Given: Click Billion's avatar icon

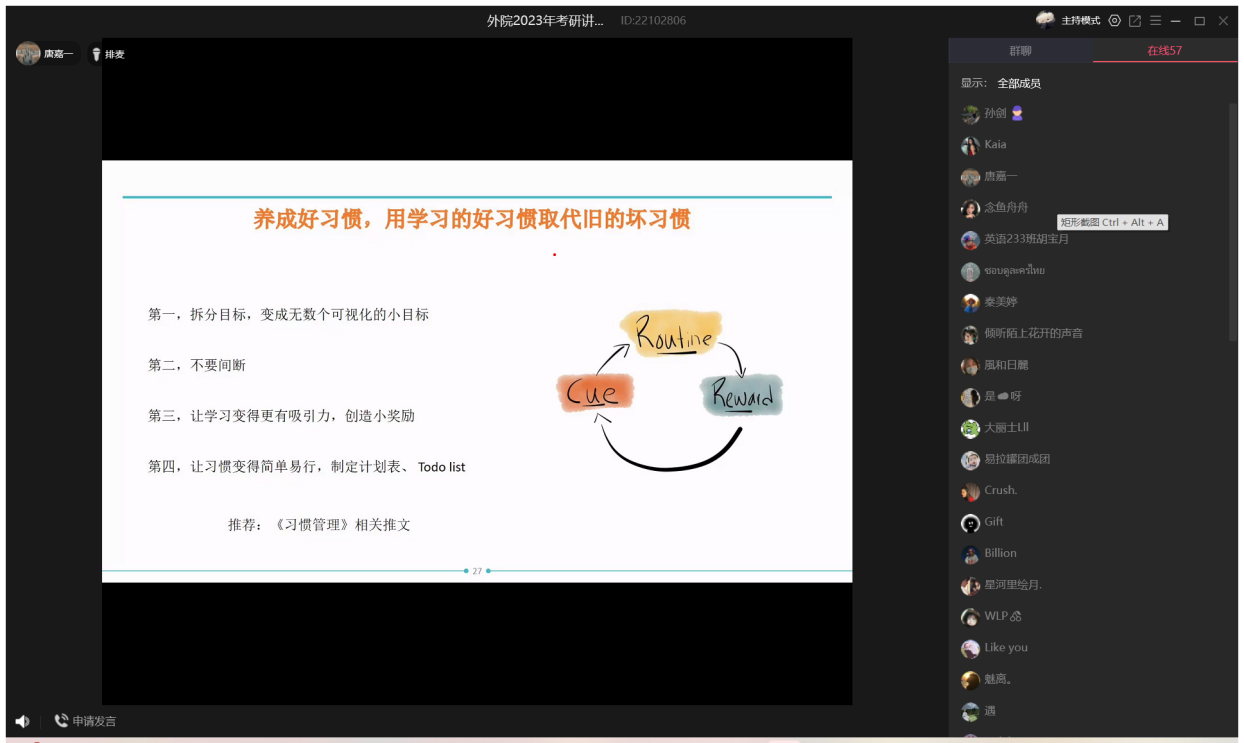Looking at the screenshot, I should tap(970, 554).
